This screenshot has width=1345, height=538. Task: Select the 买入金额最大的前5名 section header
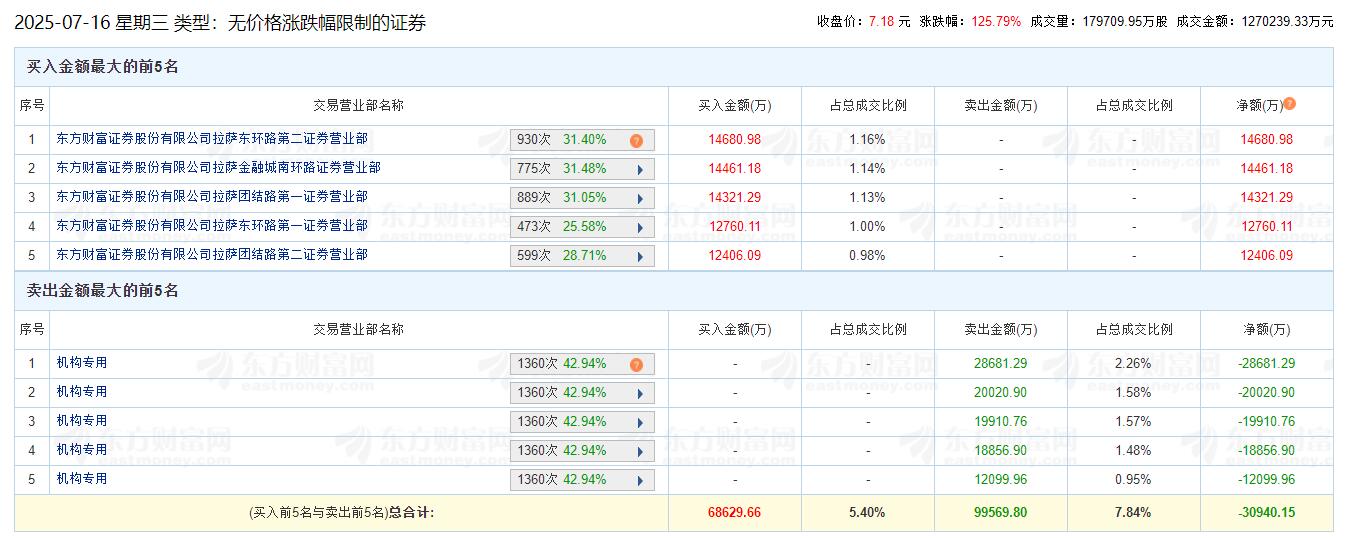[x=102, y=67]
